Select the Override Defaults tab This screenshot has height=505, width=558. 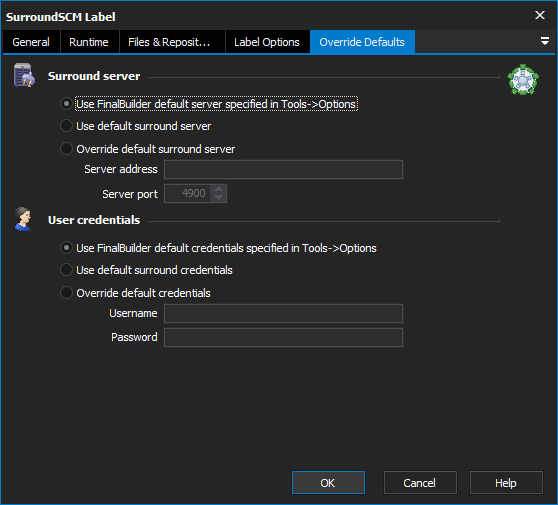362,42
